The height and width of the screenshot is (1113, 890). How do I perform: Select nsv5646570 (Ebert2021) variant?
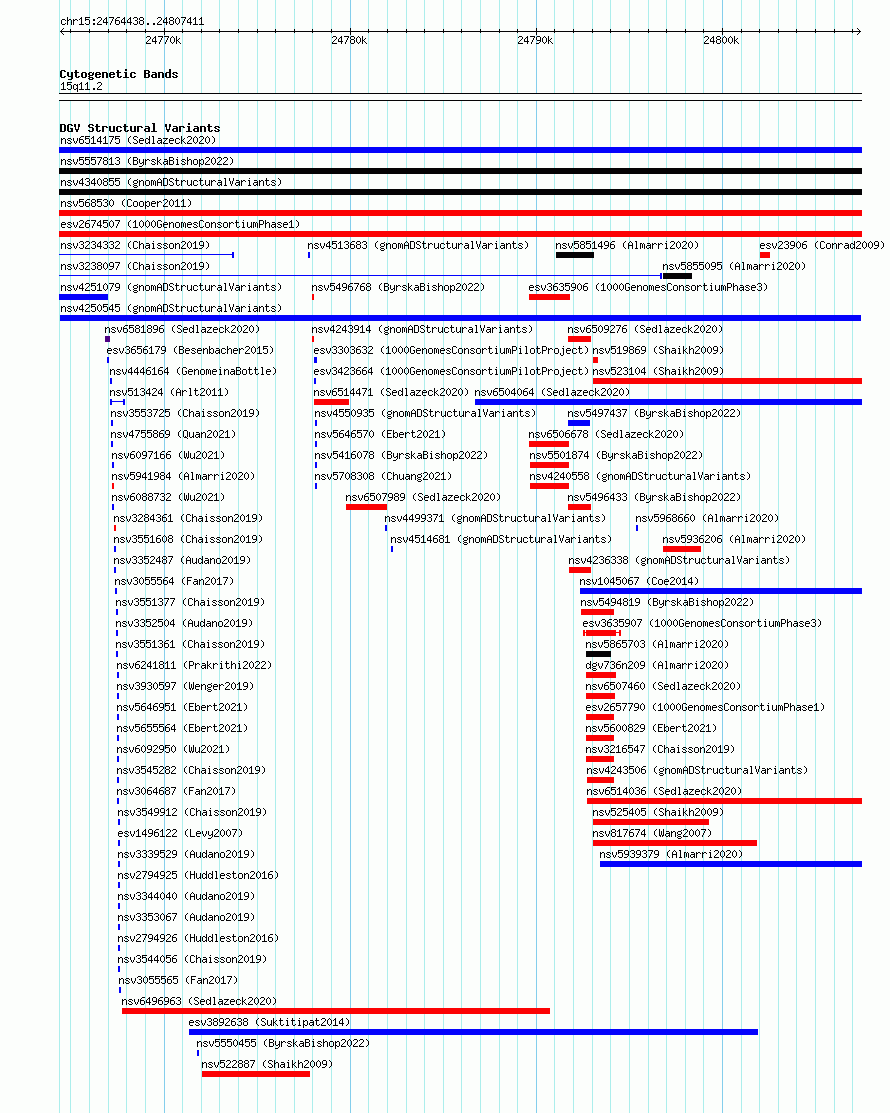[380, 434]
